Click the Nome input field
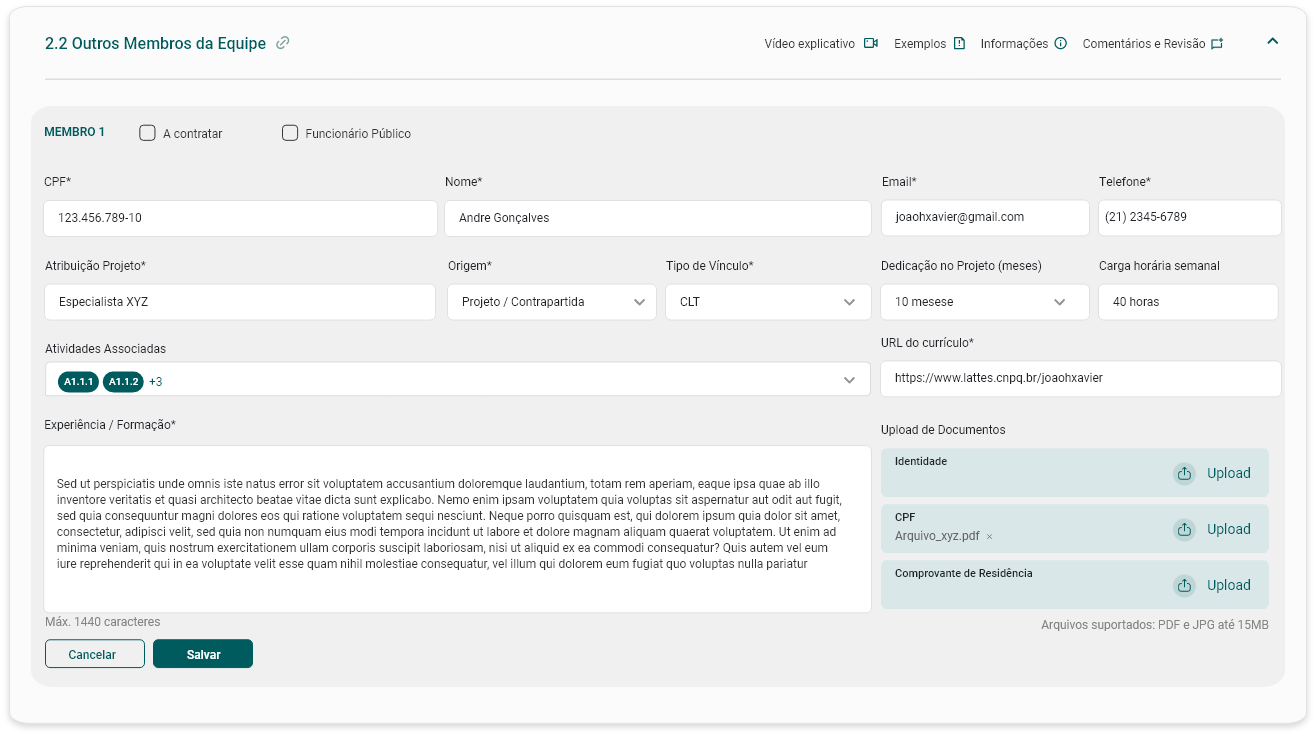Viewport: 1316px width, 736px height. click(657, 218)
